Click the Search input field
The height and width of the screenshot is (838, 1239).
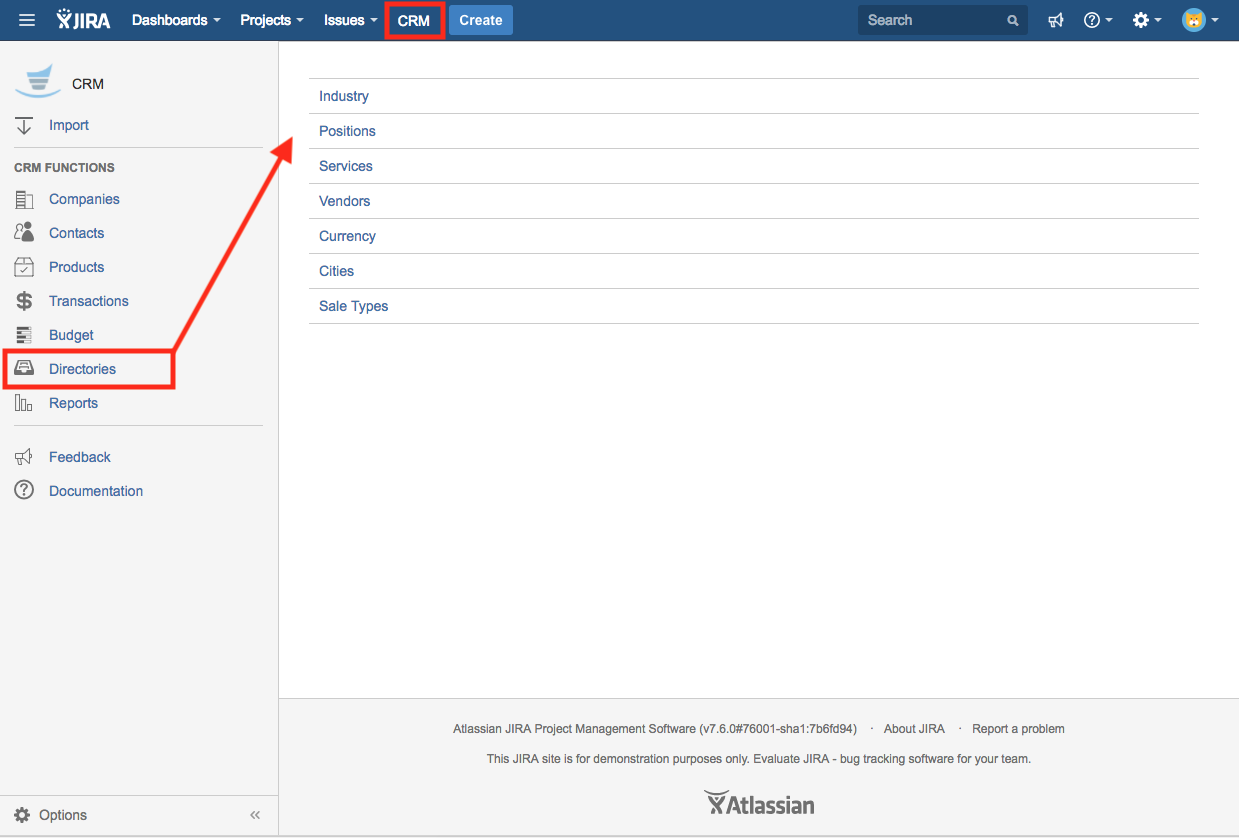point(932,20)
